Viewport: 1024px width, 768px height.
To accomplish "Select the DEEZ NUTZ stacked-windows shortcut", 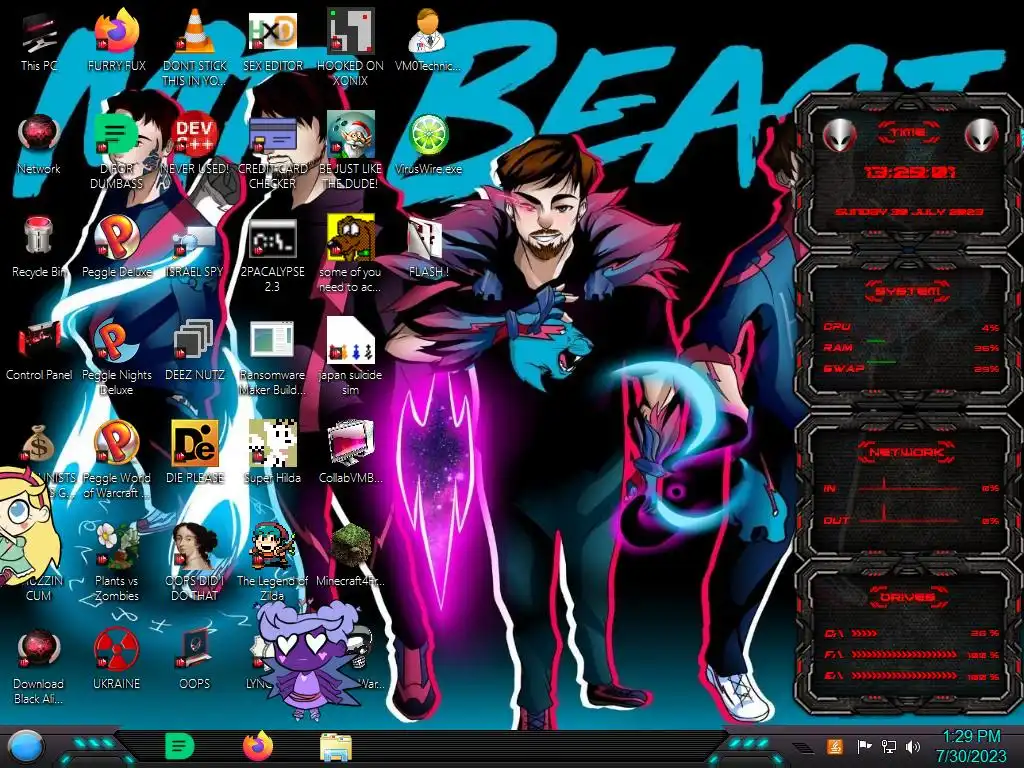I will (x=195, y=350).
